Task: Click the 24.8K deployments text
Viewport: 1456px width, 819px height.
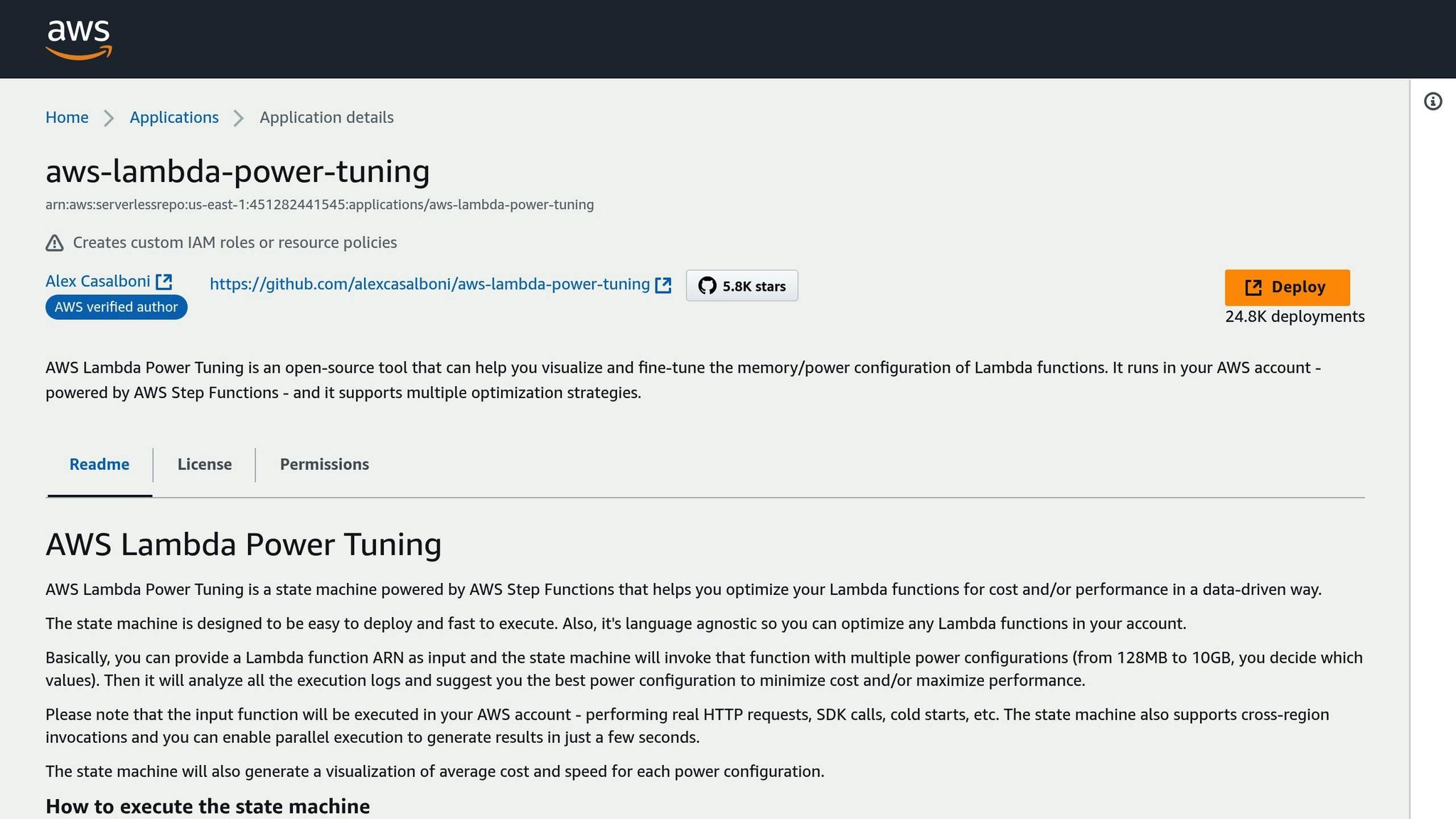Action: click(1295, 316)
